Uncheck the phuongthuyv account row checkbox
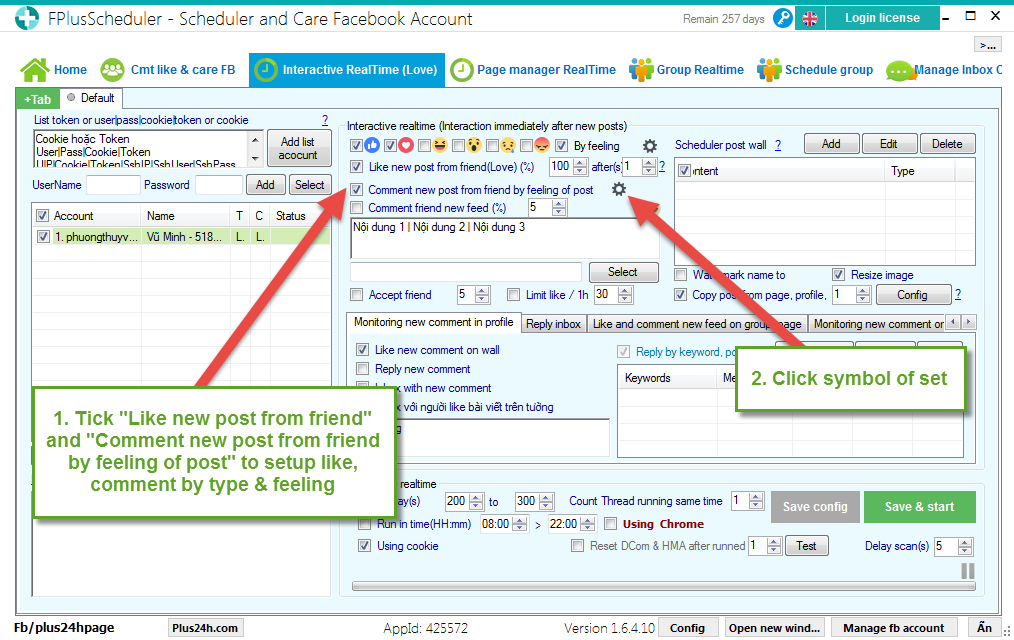This screenshot has width=1014, height=640. [43, 237]
